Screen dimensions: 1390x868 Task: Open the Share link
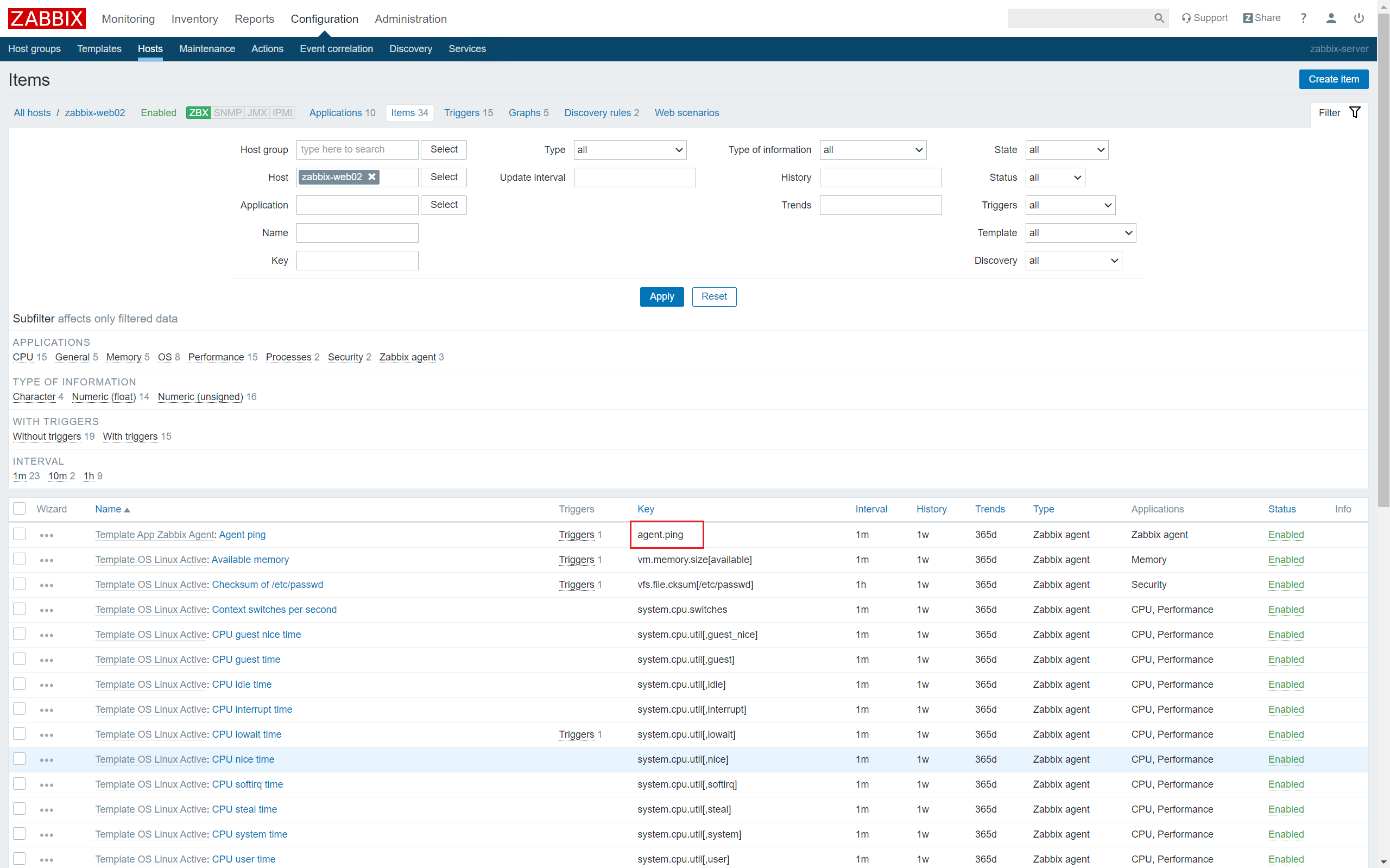1261,18
